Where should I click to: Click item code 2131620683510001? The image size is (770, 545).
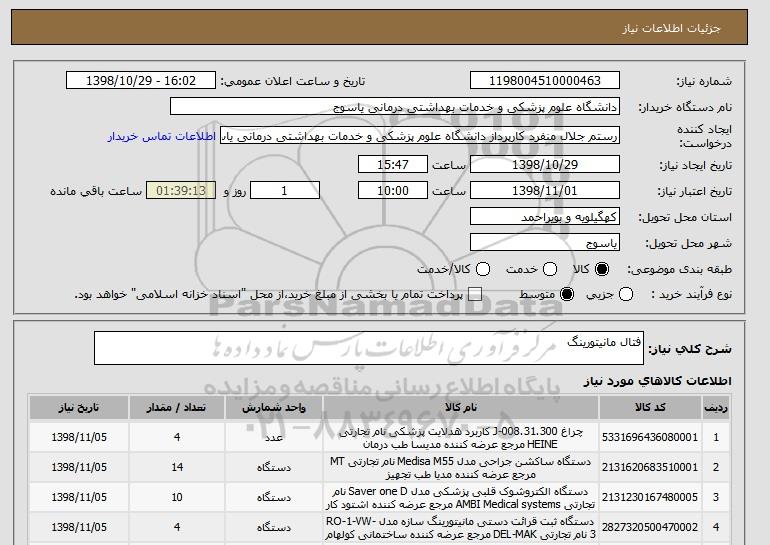pyautogui.click(x=650, y=467)
